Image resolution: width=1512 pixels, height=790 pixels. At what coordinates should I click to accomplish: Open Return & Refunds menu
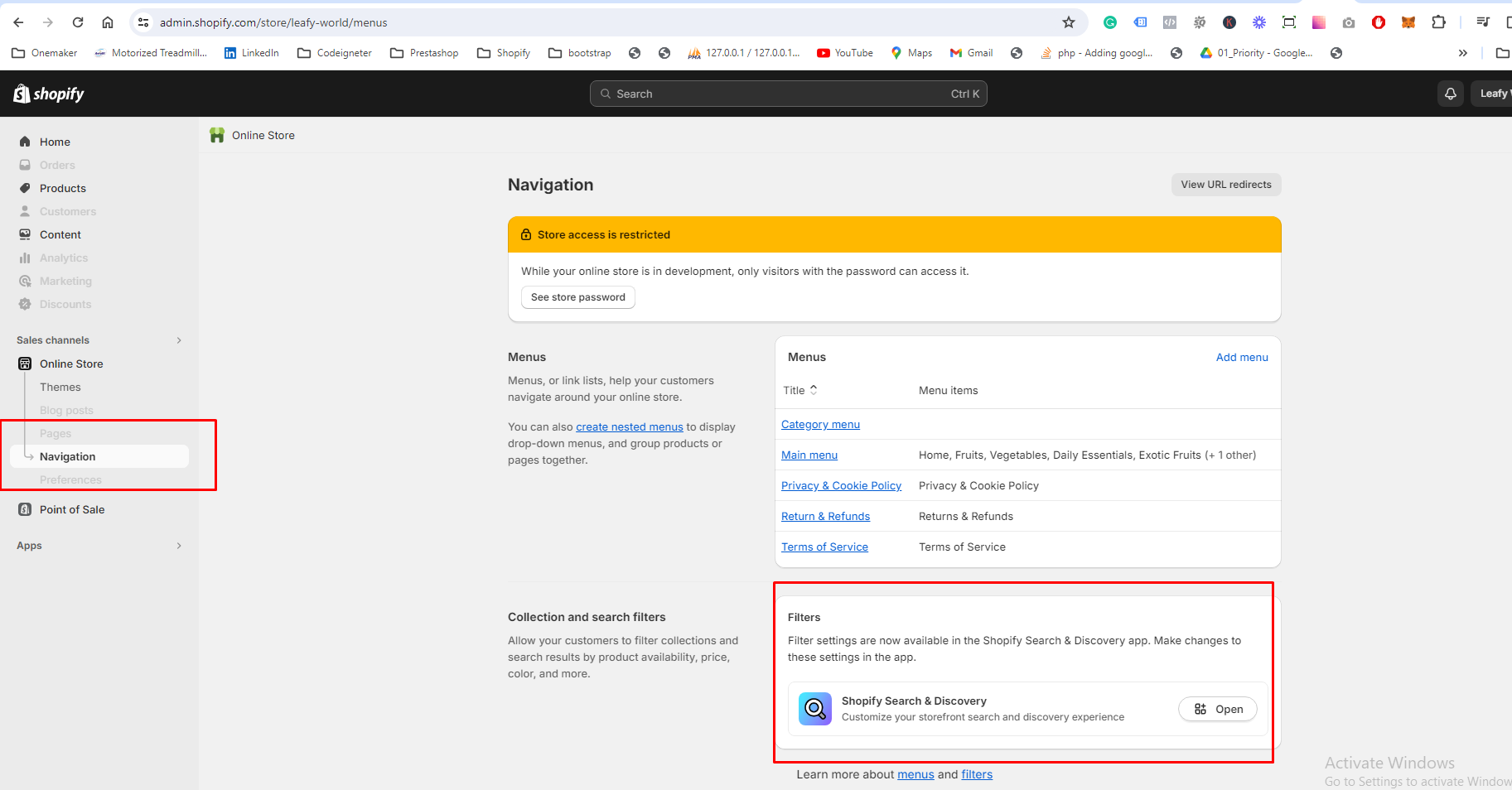825,517
